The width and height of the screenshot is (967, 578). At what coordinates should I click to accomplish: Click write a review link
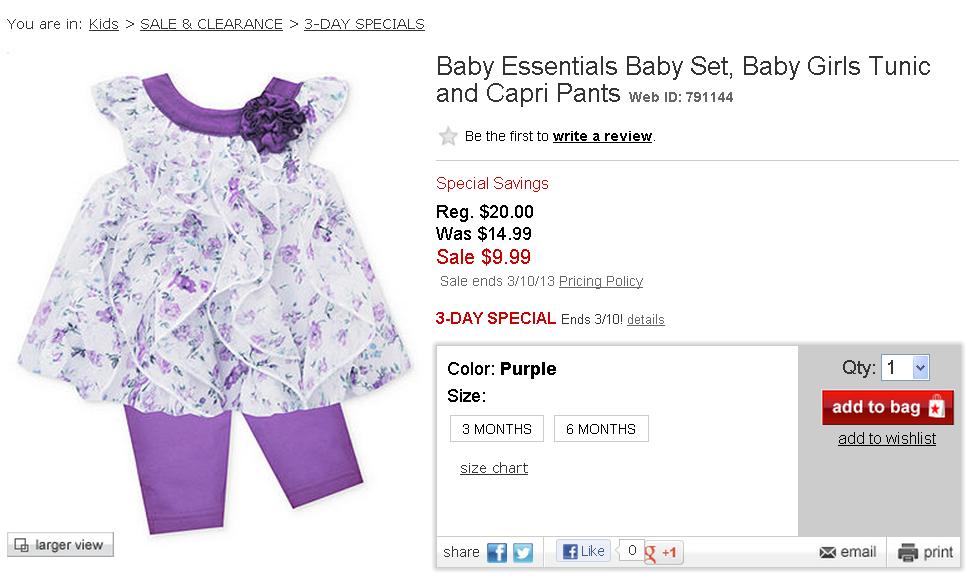click(602, 136)
